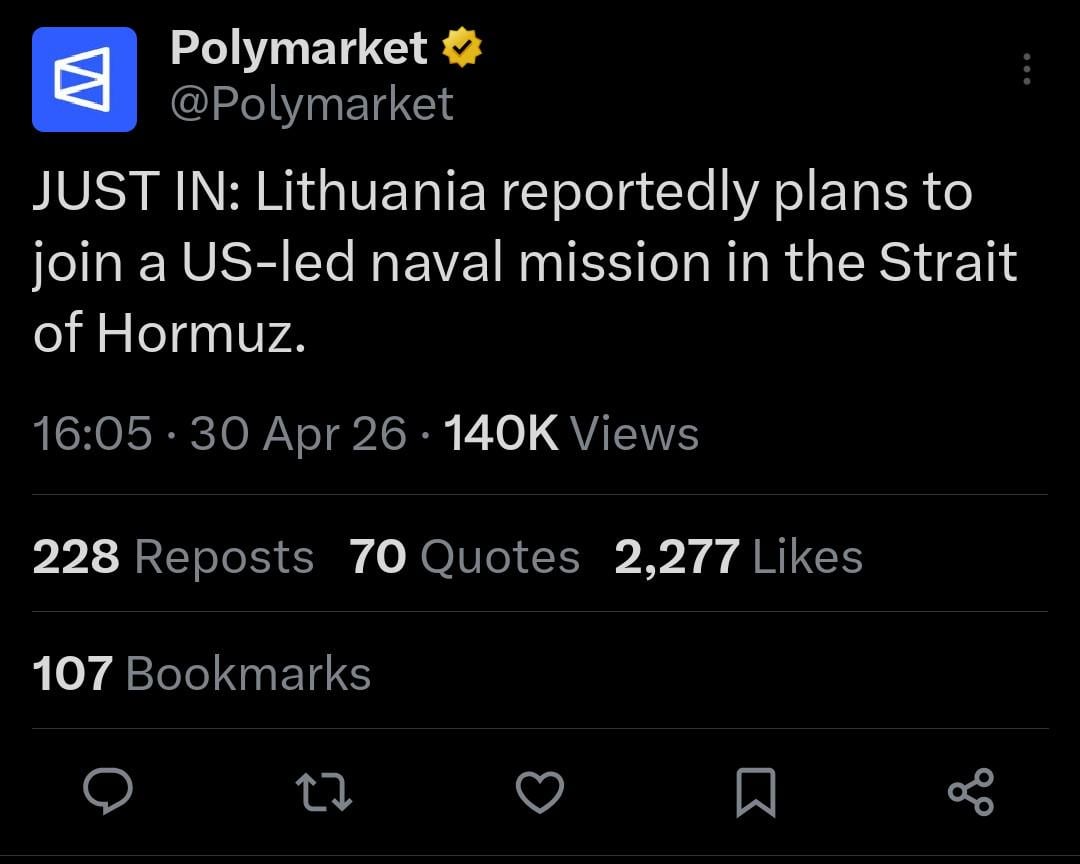Click the gold verified badge
Screen dimensions: 1080x864
coord(462,49)
